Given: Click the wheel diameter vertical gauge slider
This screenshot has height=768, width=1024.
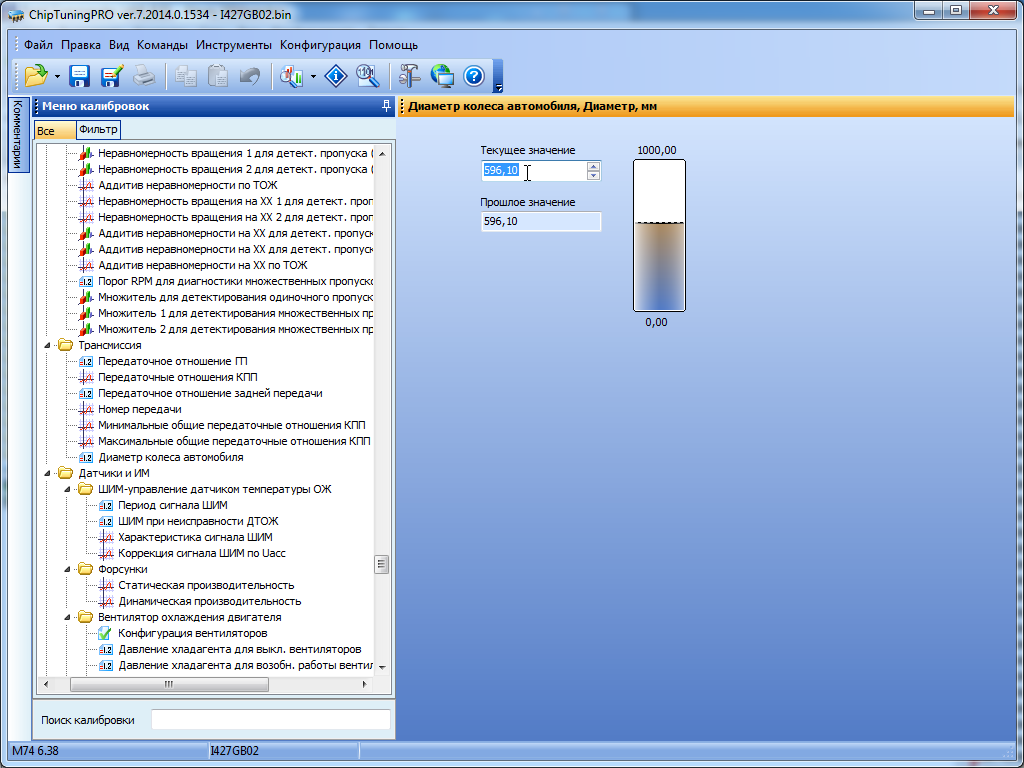Looking at the screenshot, I should click(x=659, y=235).
